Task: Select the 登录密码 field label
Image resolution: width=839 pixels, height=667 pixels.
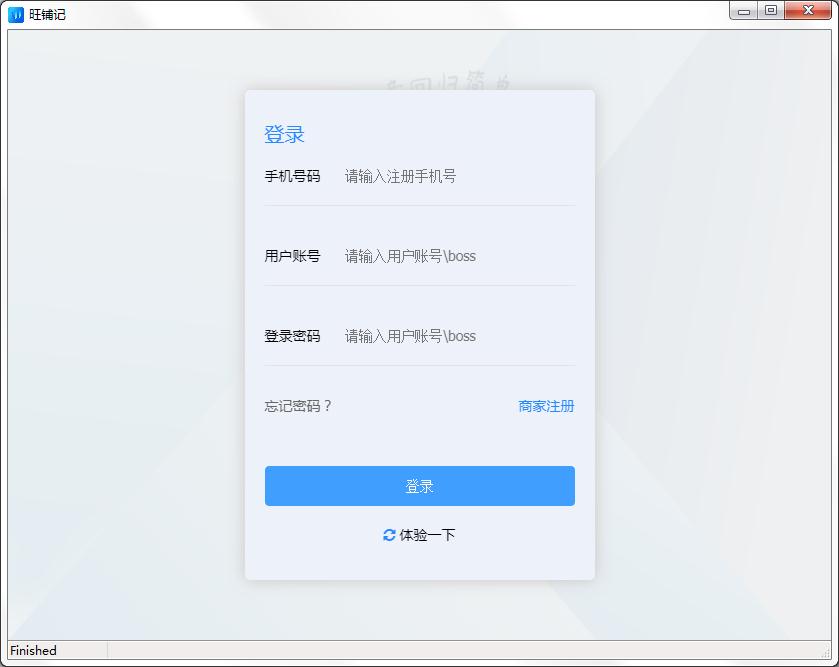Action: click(293, 336)
